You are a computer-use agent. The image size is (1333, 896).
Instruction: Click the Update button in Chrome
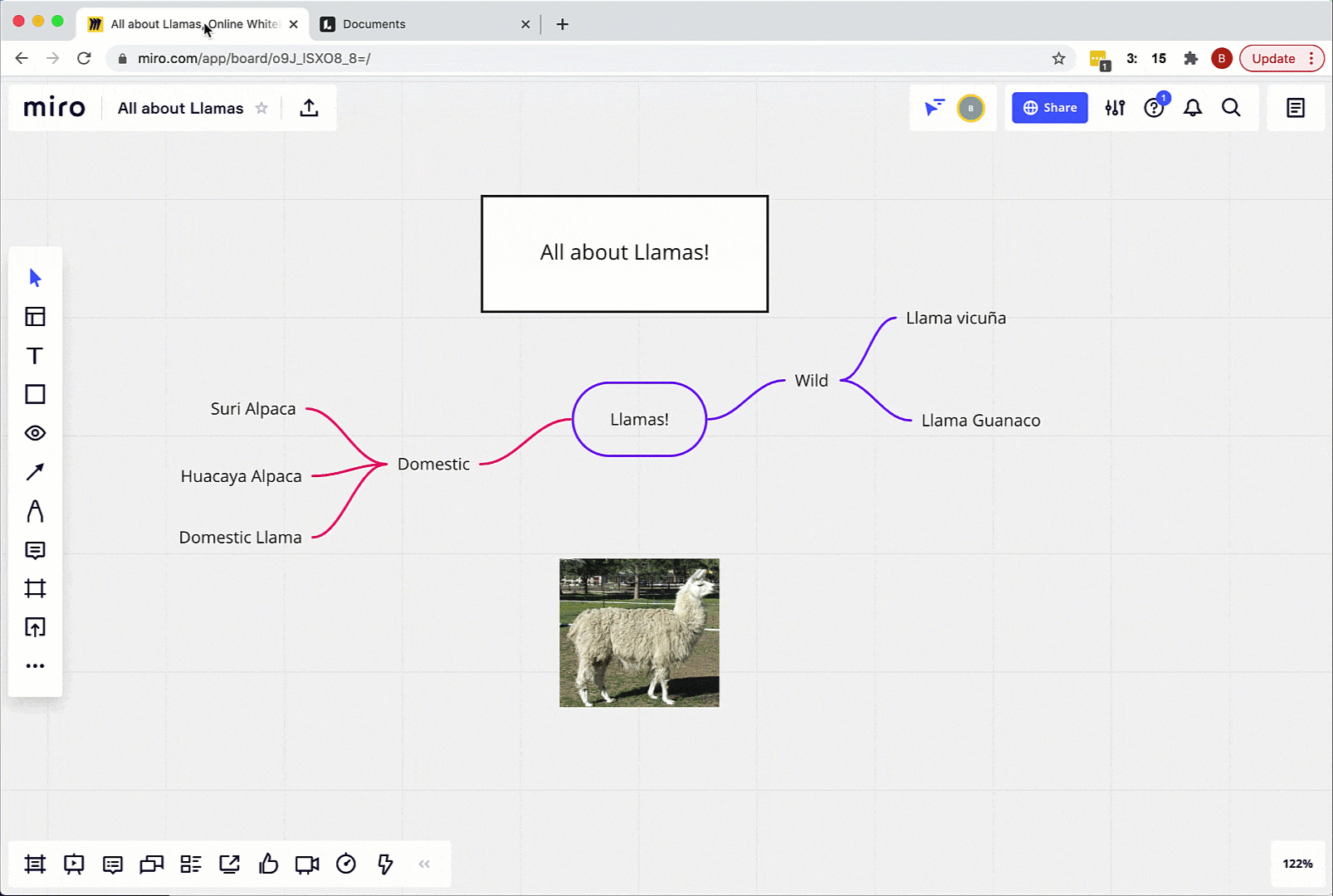(1273, 58)
